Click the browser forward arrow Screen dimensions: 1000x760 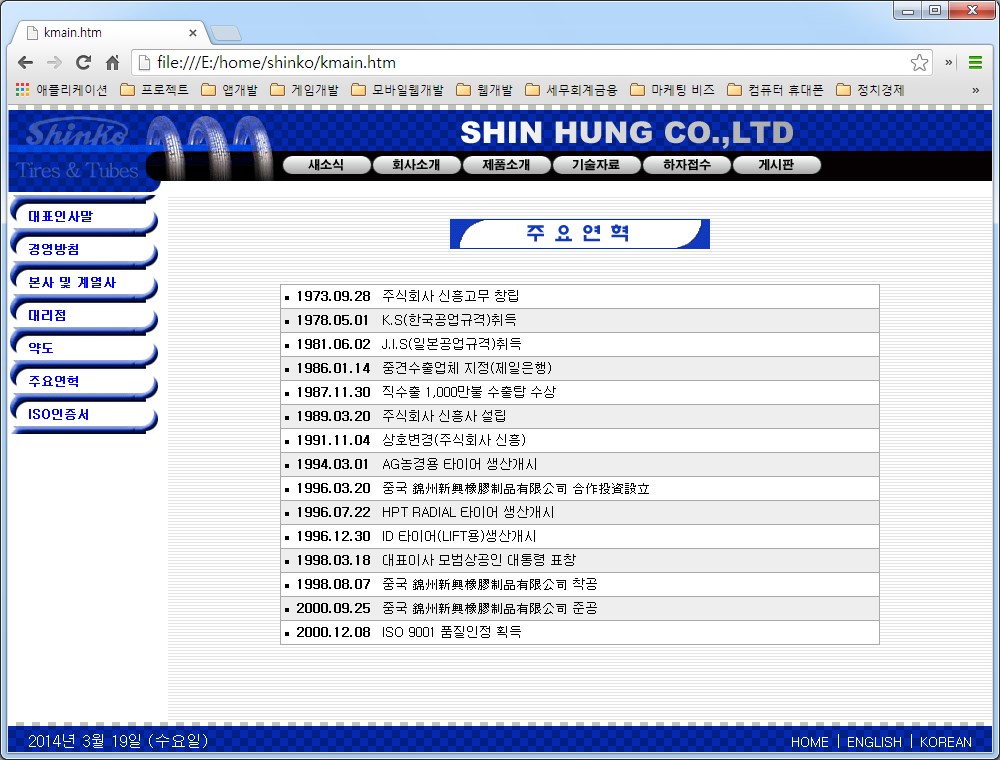tap(54, 62)
